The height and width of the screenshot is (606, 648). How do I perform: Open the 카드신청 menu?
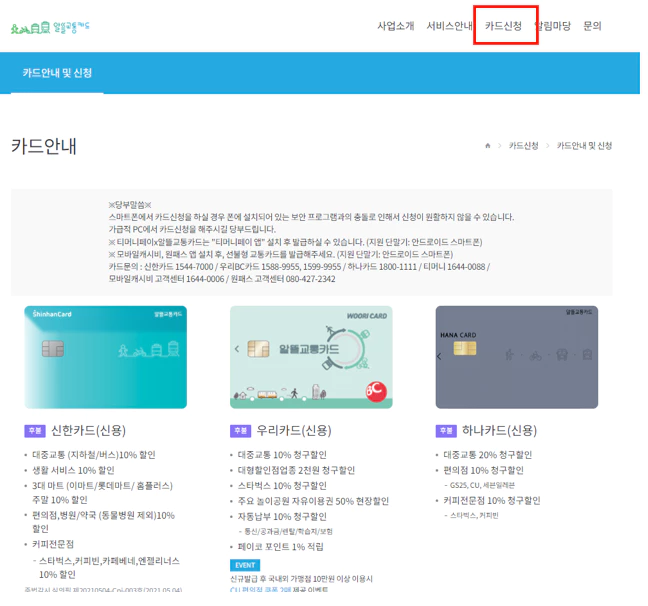[503, 26]
